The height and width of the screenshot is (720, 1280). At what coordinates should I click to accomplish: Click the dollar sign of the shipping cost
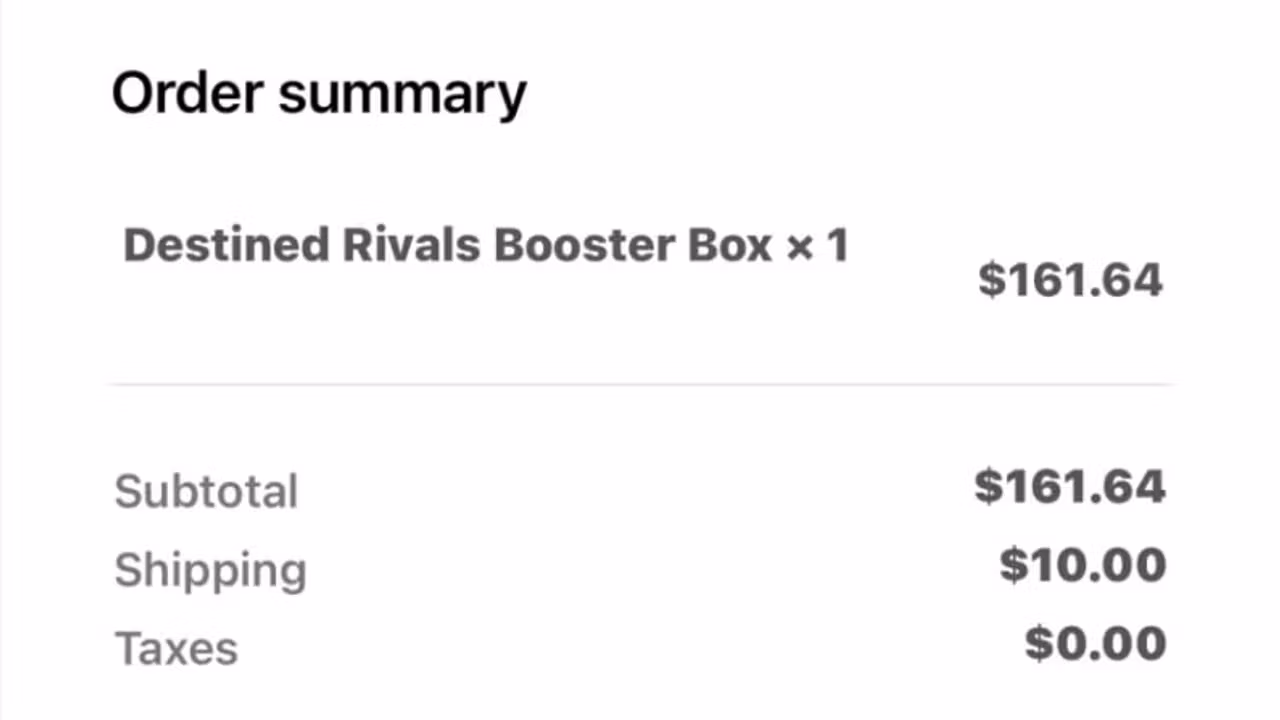[x=1013, y=566]
